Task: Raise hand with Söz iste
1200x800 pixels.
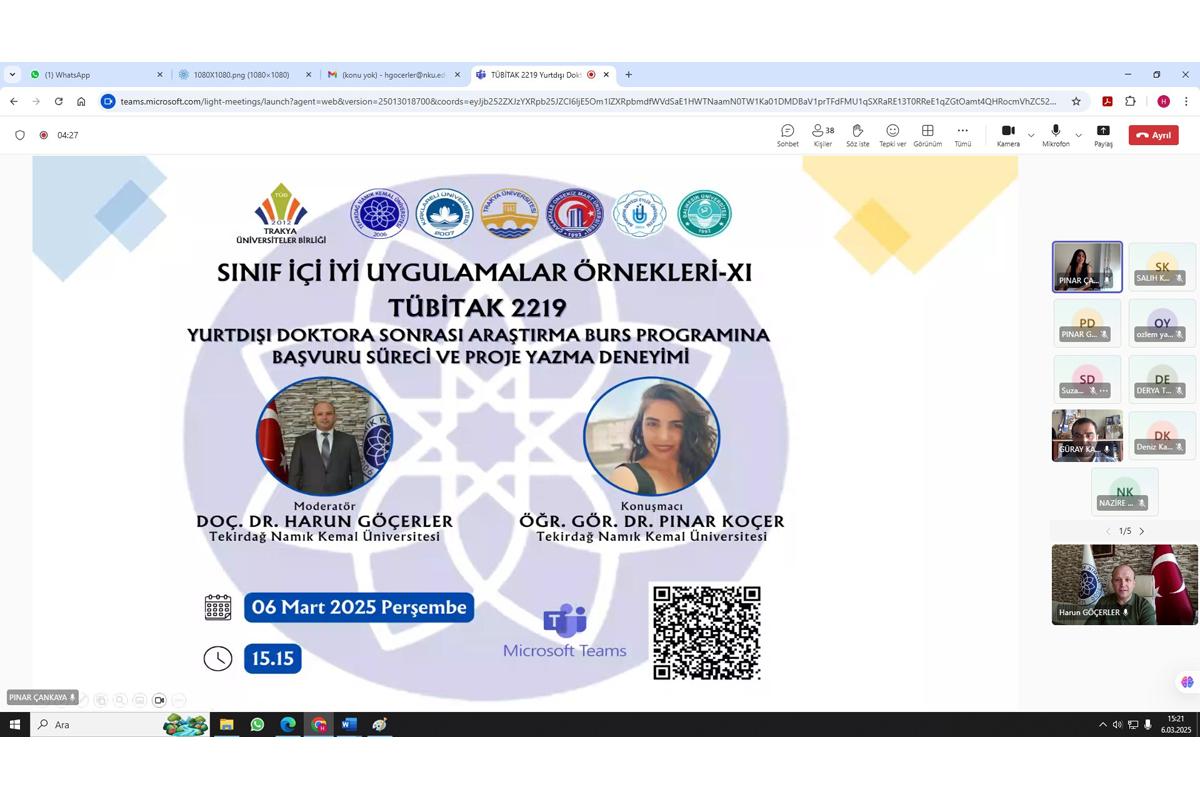Action: pyautogui.click(x=857, y=136)
